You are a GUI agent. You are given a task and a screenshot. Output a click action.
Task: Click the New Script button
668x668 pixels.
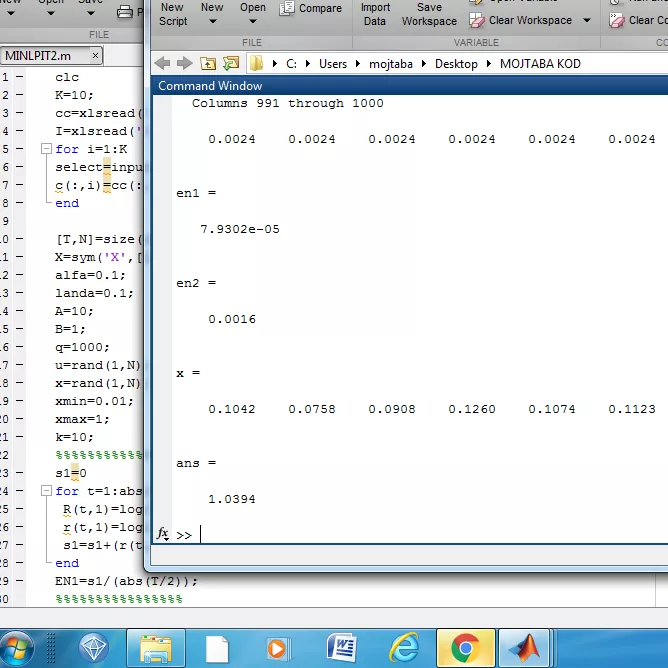coord(172,13)
